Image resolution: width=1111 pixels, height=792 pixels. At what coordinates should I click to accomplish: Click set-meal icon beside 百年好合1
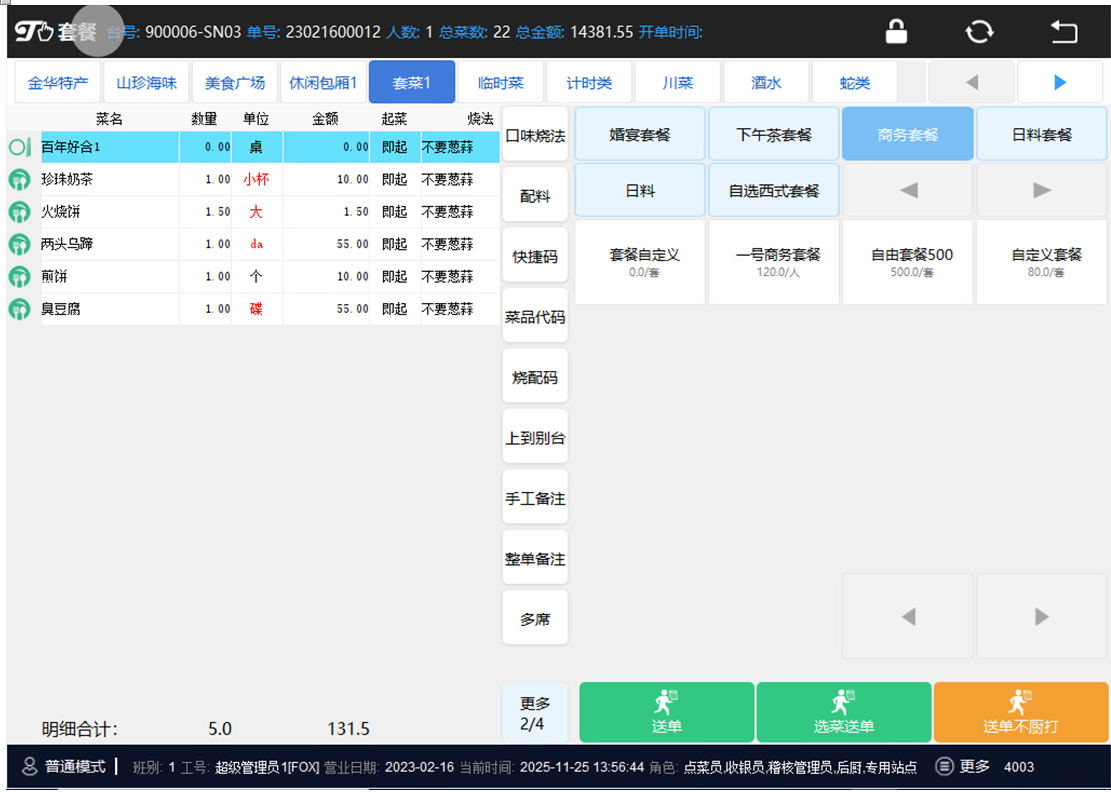point(19,148)
